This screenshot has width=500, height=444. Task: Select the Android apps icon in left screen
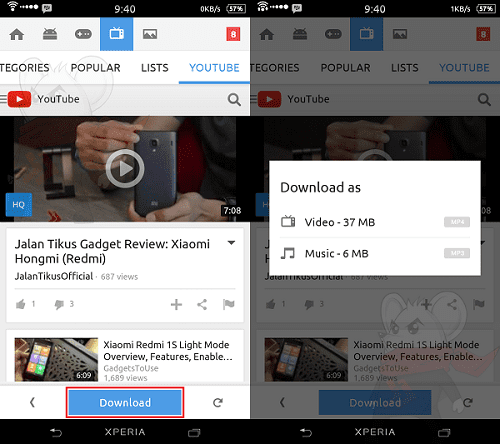tap(50, 34)
